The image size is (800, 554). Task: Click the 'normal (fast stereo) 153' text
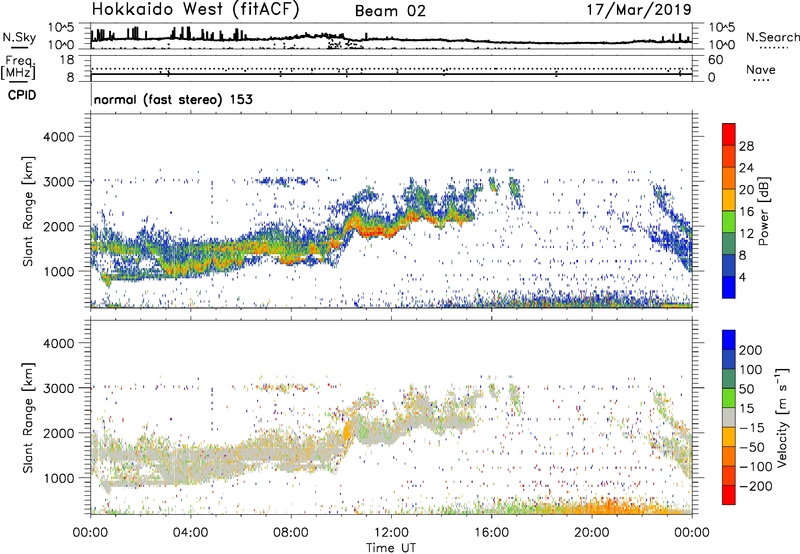coord(173,99)
